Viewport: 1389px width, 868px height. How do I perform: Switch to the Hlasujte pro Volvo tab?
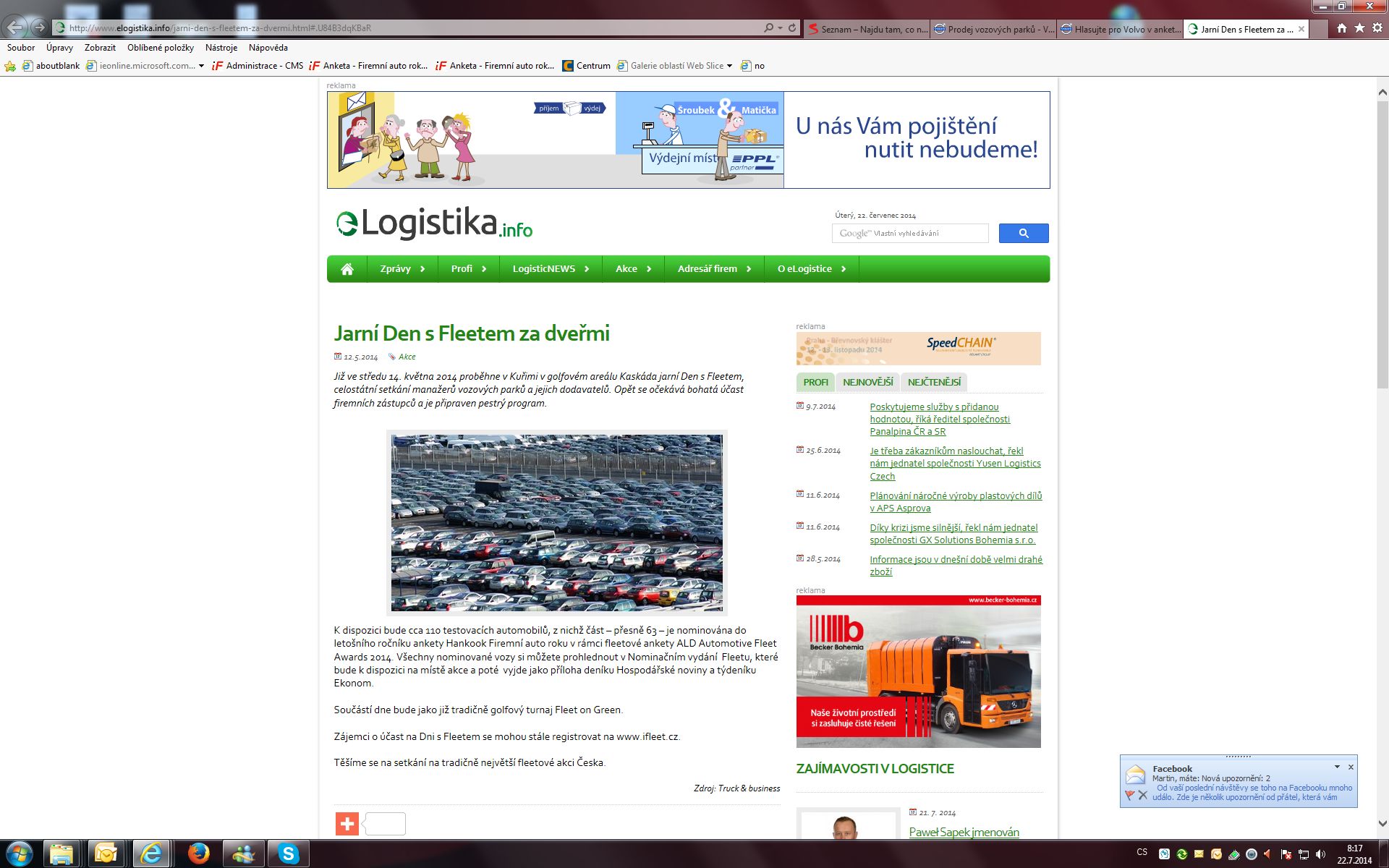(1120, 29)
